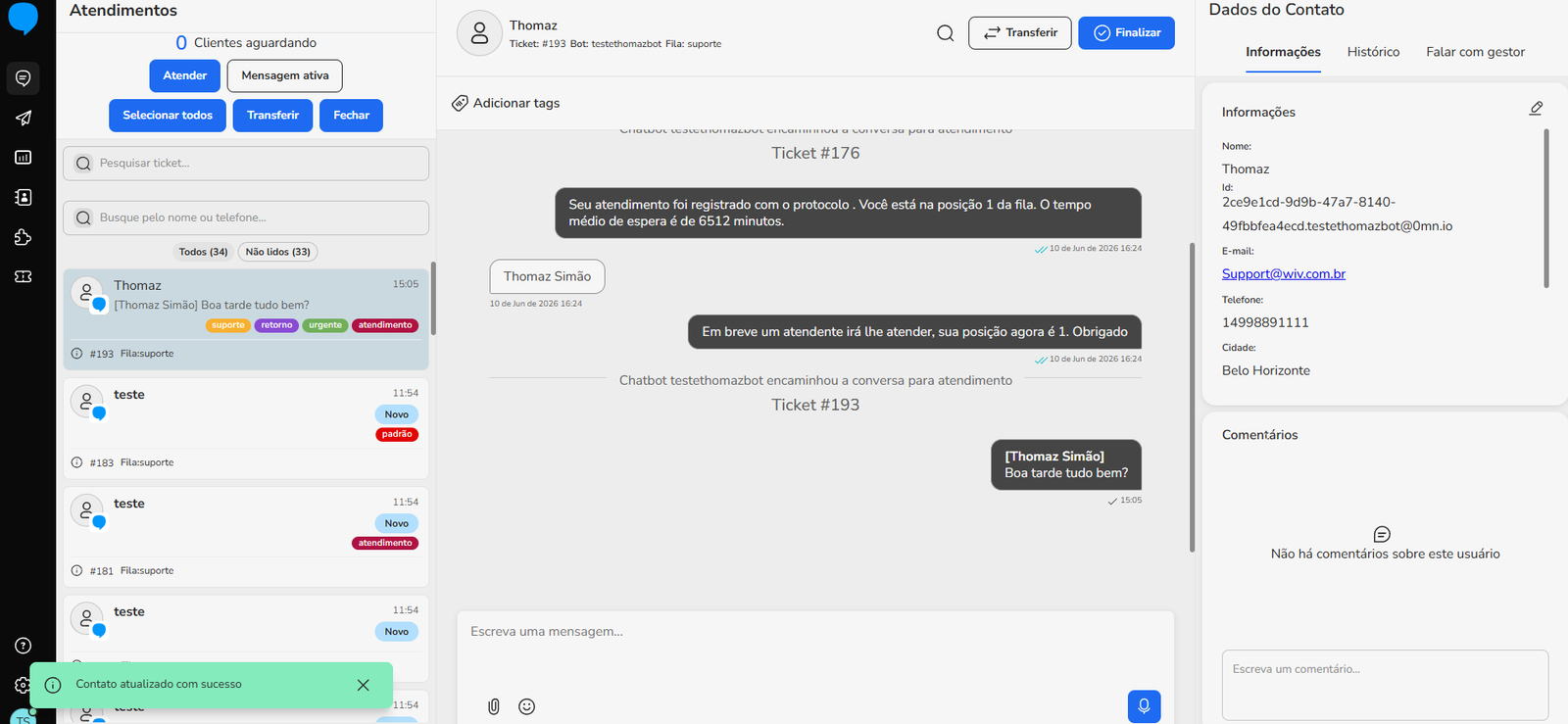Click the tag icon next to Adicionar tags
1568x724 pixels.
point(460,103)
